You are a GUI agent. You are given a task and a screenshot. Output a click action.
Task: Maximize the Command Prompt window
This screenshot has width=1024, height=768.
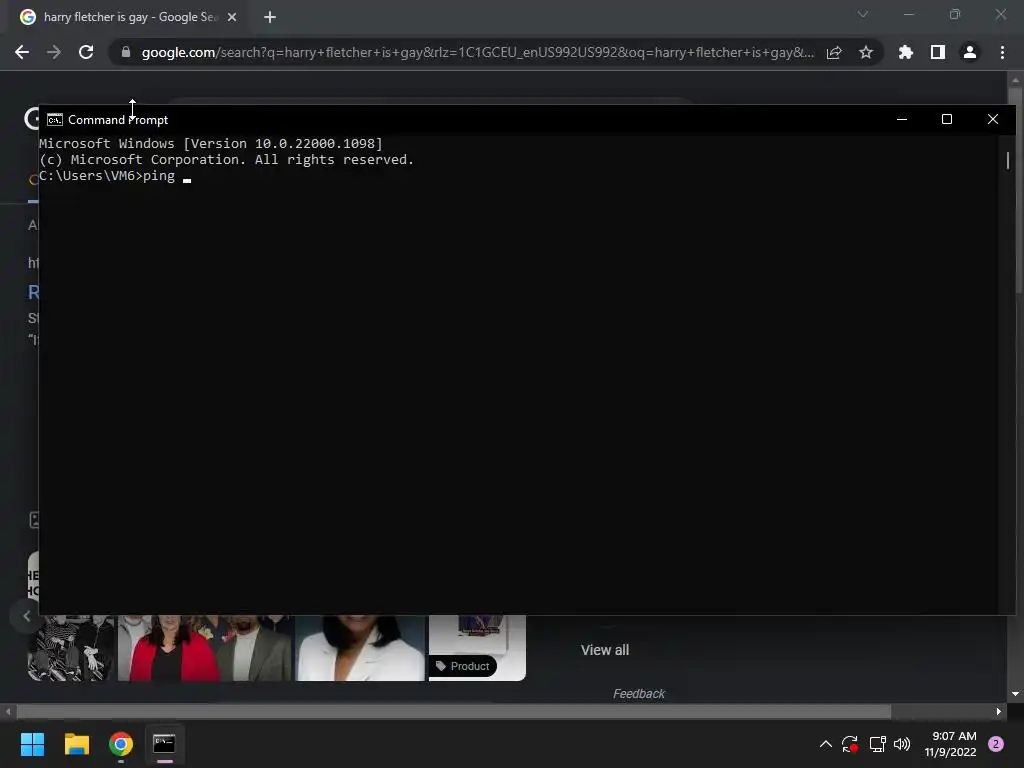pos(947,119)
